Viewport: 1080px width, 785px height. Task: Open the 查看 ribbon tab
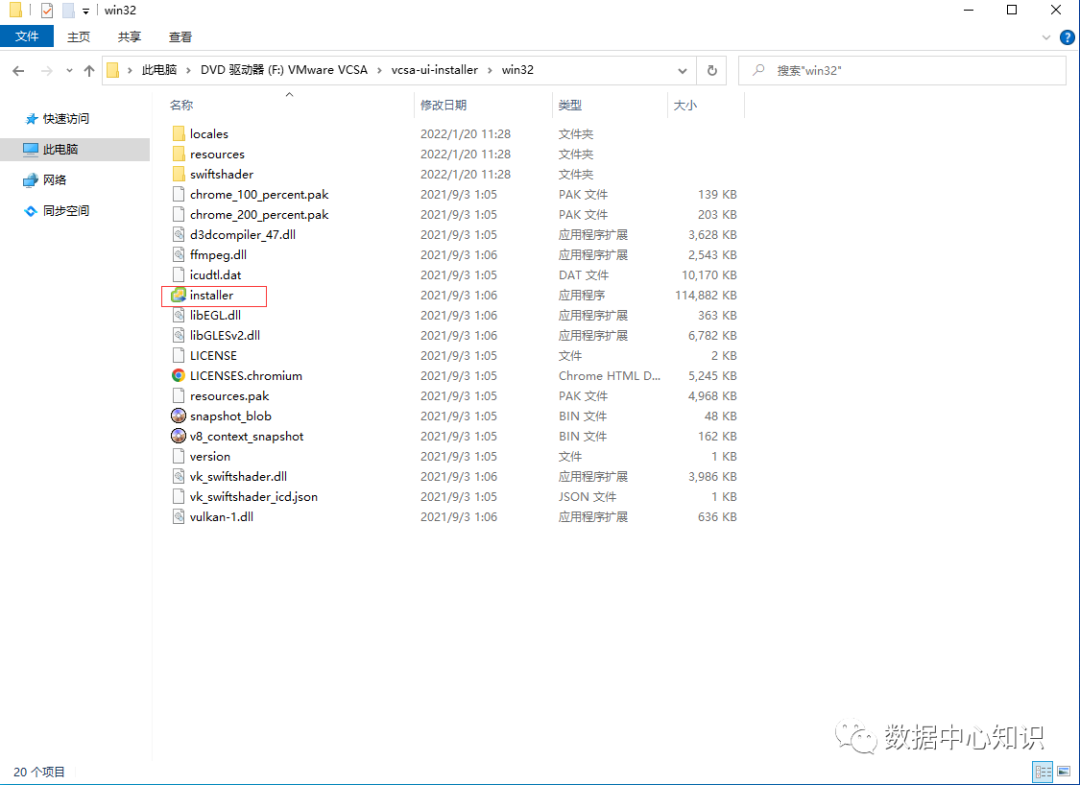coord(180,36)
